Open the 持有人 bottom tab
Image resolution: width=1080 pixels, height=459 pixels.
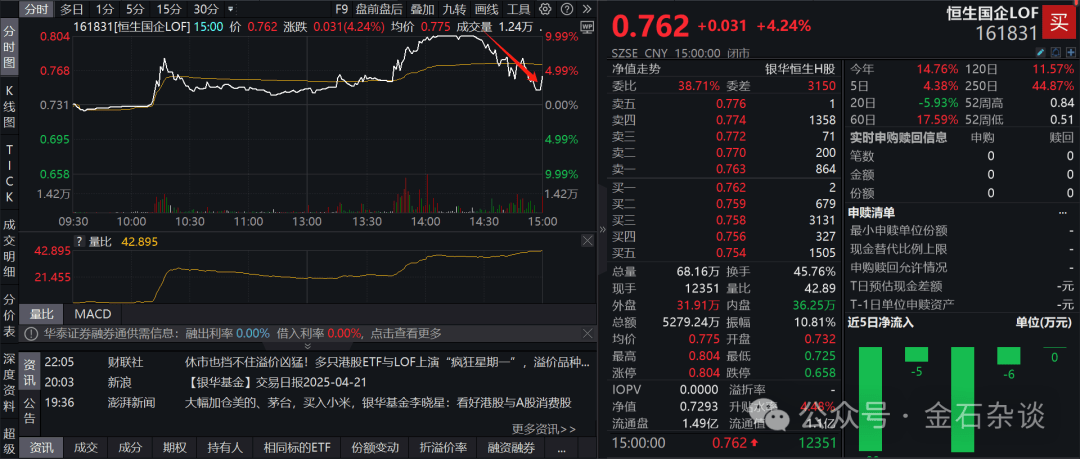coord(226,448)
